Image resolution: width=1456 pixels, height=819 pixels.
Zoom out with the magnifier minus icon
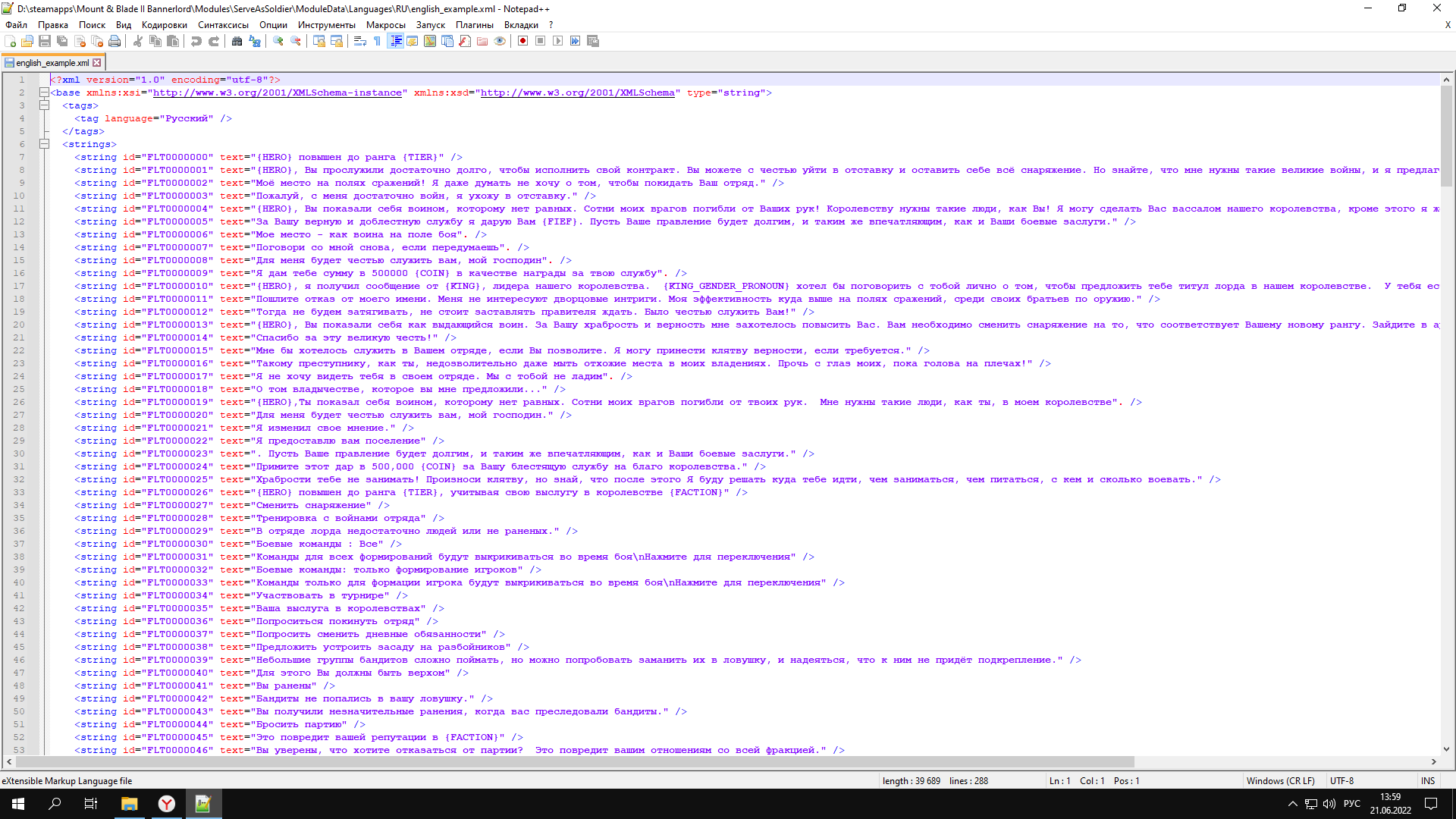pyautogui.click(x=296, y=41)
